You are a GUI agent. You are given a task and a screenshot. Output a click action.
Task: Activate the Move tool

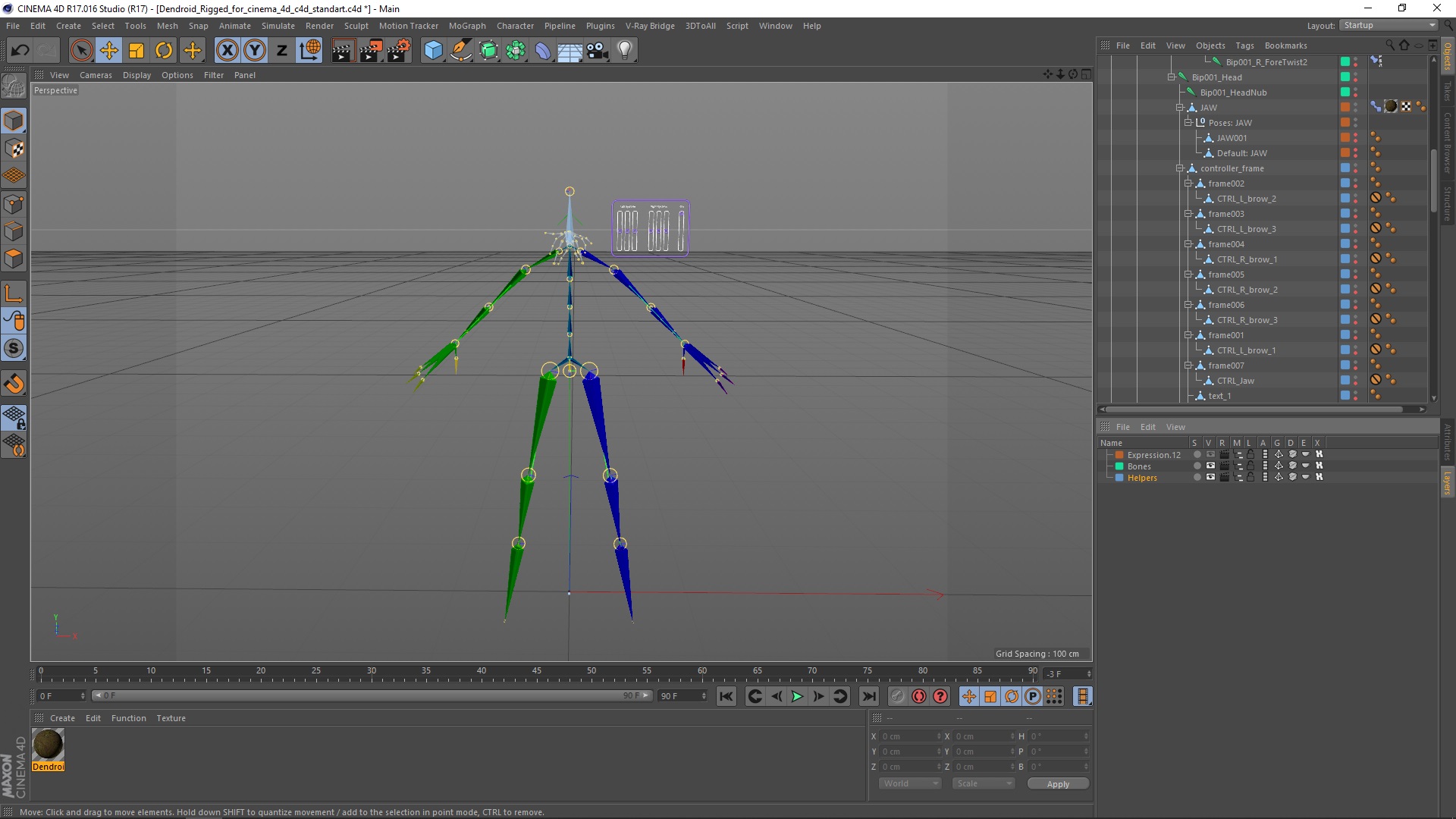coord(108,50)
